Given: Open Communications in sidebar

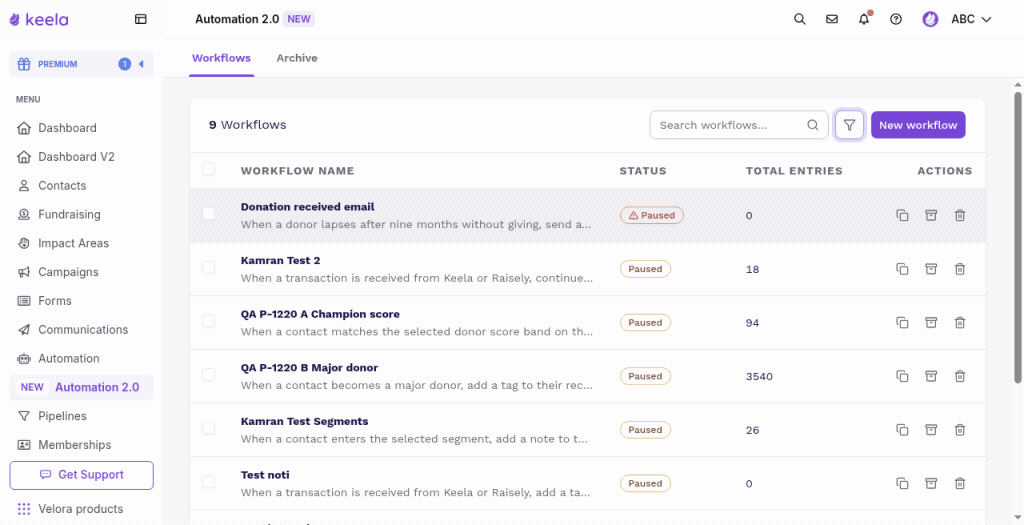Looking at the screenshot, I should (x=83, y=329).
